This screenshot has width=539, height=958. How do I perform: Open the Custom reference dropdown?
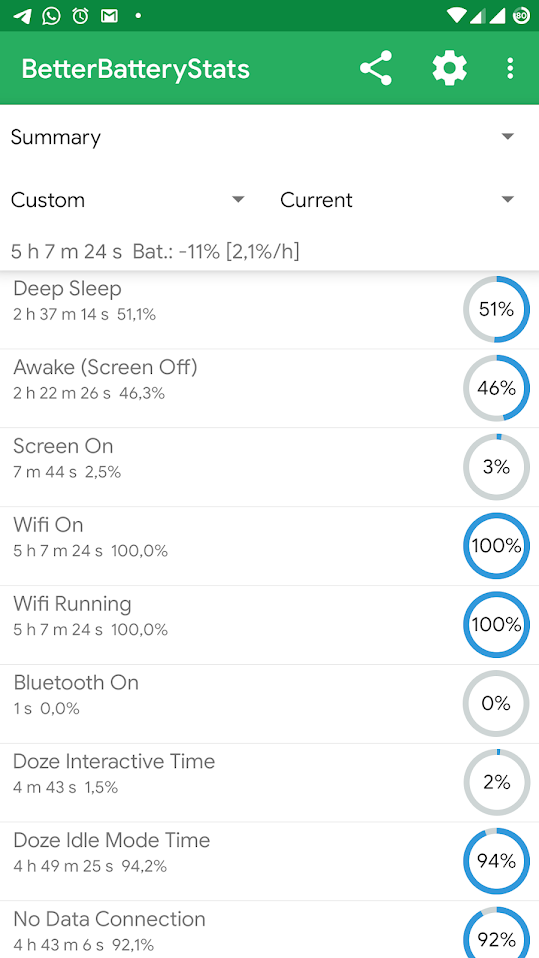[x=128, y=200]
